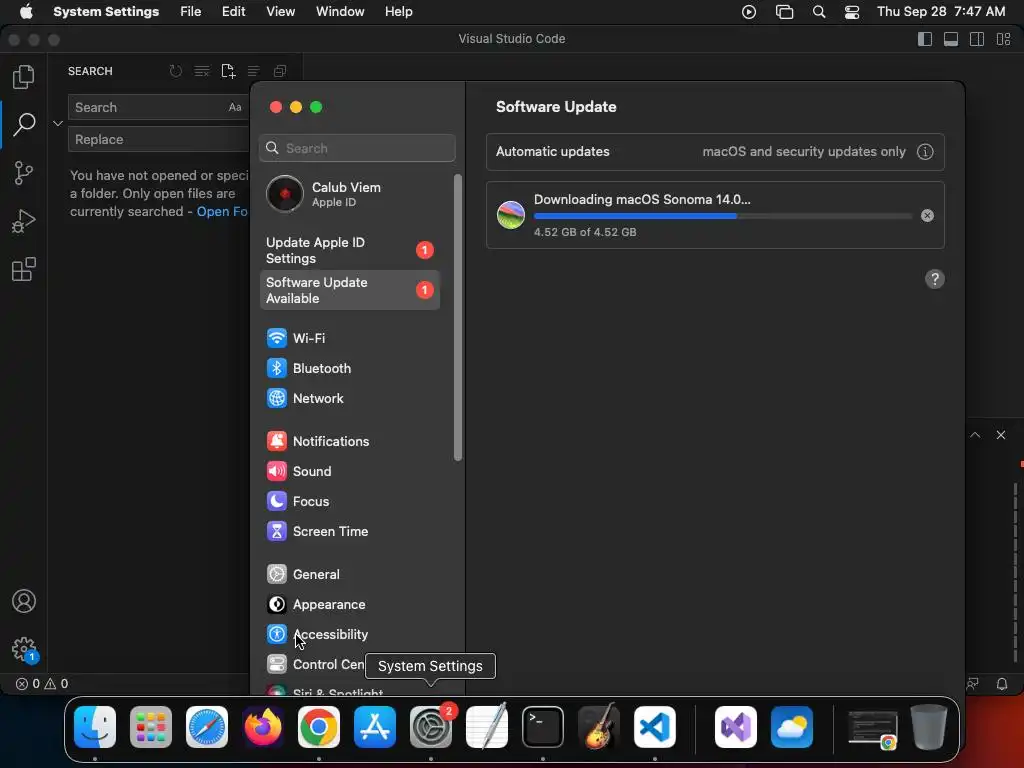Open the Extensions view in VS Code
1024x768 pixels.
pyautogui.click(x=24, y=269)
